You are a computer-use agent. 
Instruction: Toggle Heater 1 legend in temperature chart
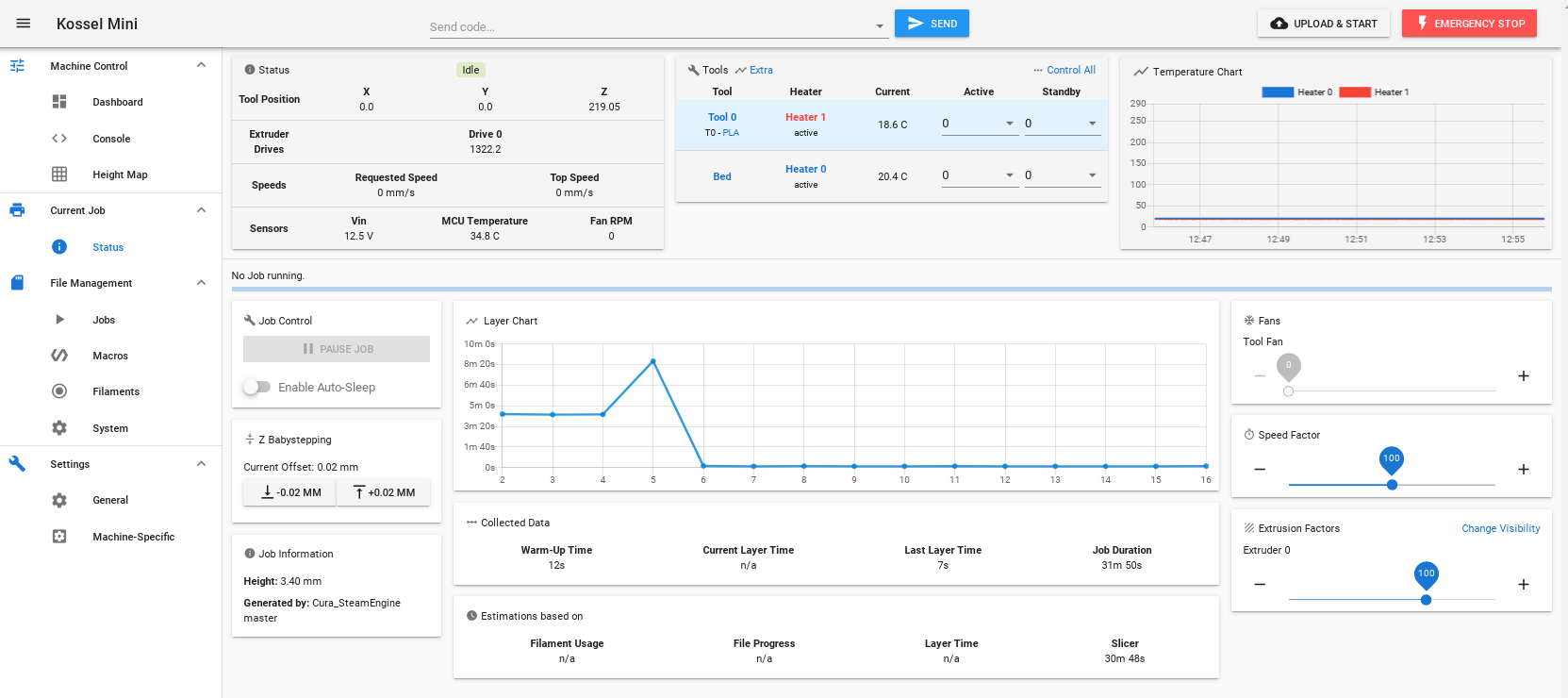(1374, 91)
